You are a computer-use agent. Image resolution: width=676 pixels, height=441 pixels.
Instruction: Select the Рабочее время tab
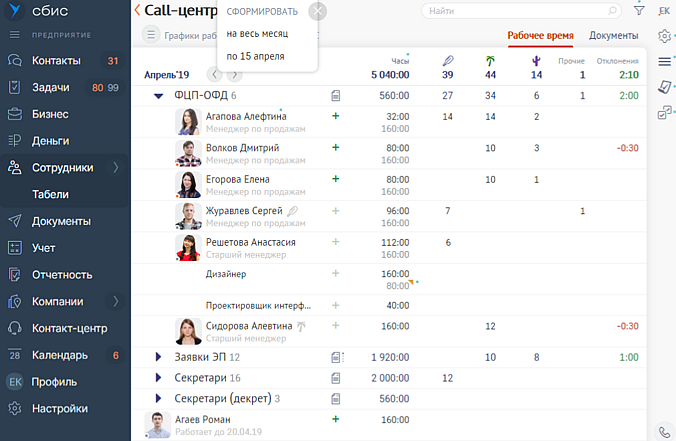point(540,35)
